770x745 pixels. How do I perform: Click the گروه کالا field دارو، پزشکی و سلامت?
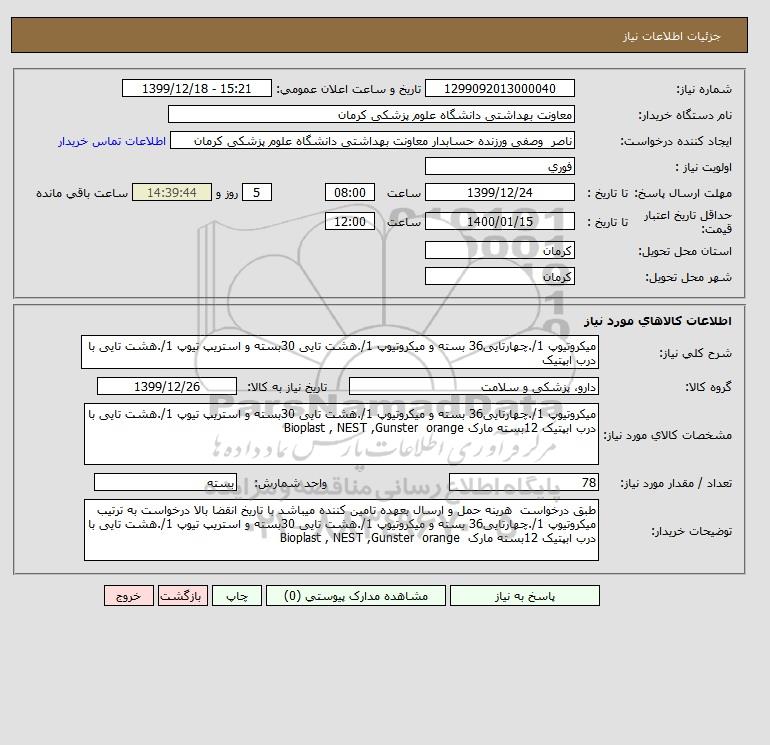click(x=473, y=386)
